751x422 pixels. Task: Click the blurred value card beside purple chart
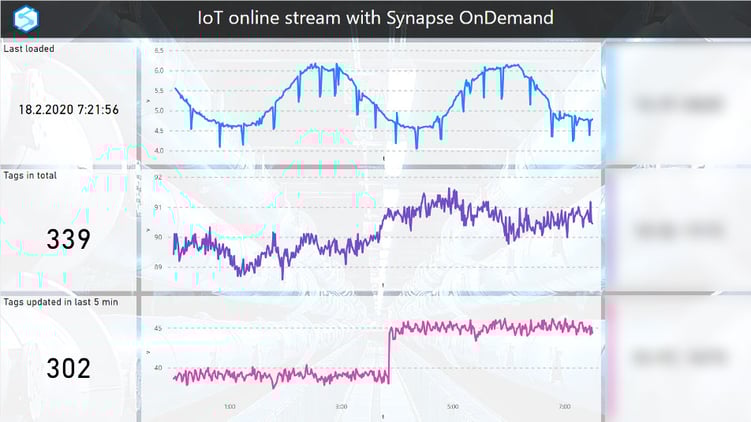(x=678, y=231)
